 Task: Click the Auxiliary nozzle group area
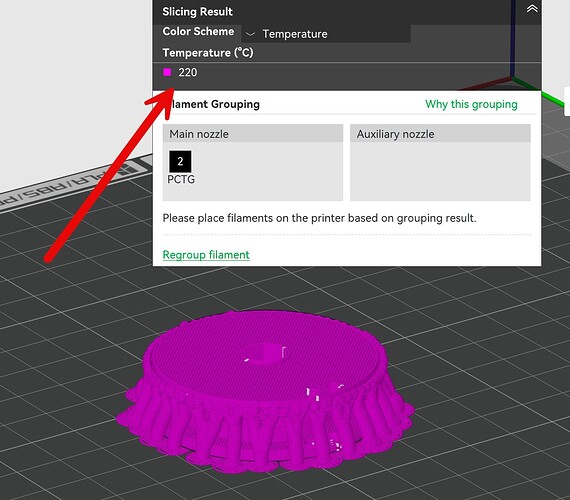440,163
